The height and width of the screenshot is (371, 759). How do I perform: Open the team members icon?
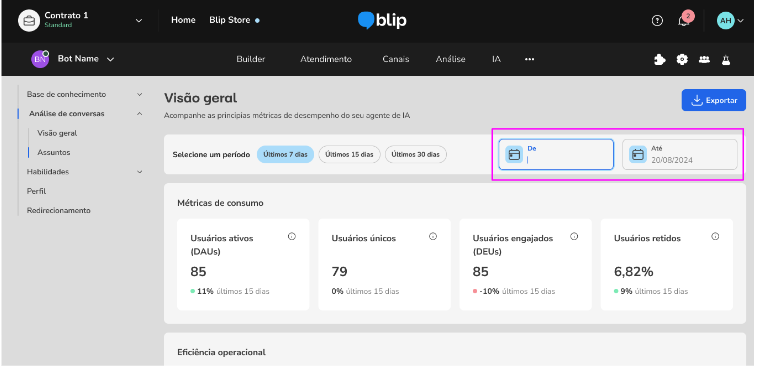pyautogui.click(x=704, y=60)
